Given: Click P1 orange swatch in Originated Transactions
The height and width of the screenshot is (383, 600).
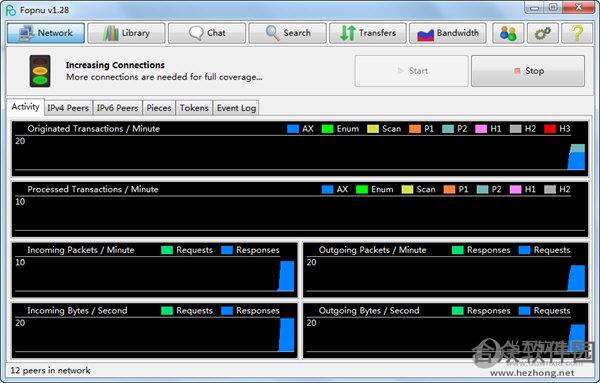Looking at the screenshot, I should pos(415,129).
